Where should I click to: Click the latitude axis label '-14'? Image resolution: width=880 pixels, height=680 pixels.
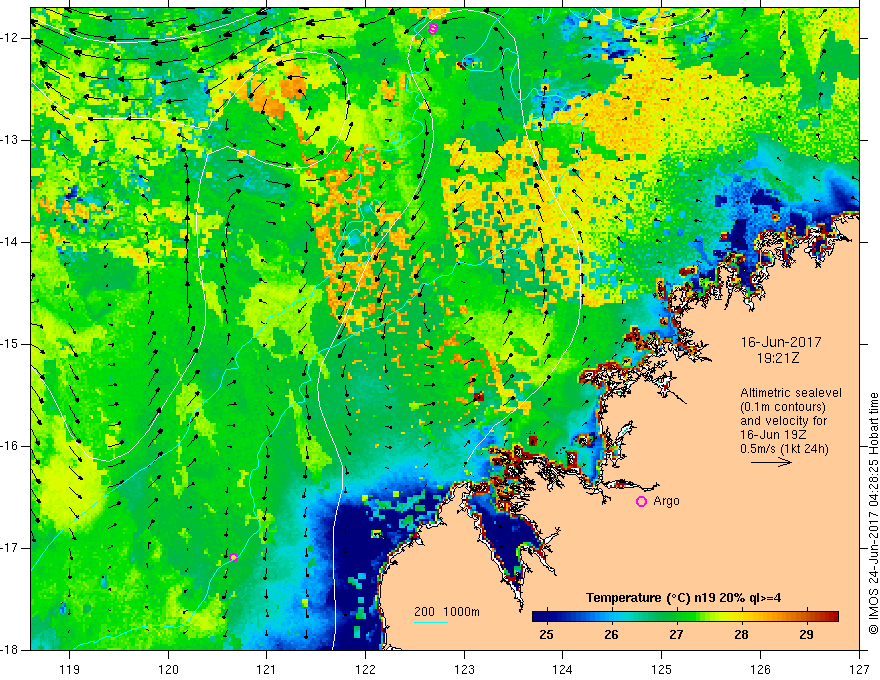(10, 242)
